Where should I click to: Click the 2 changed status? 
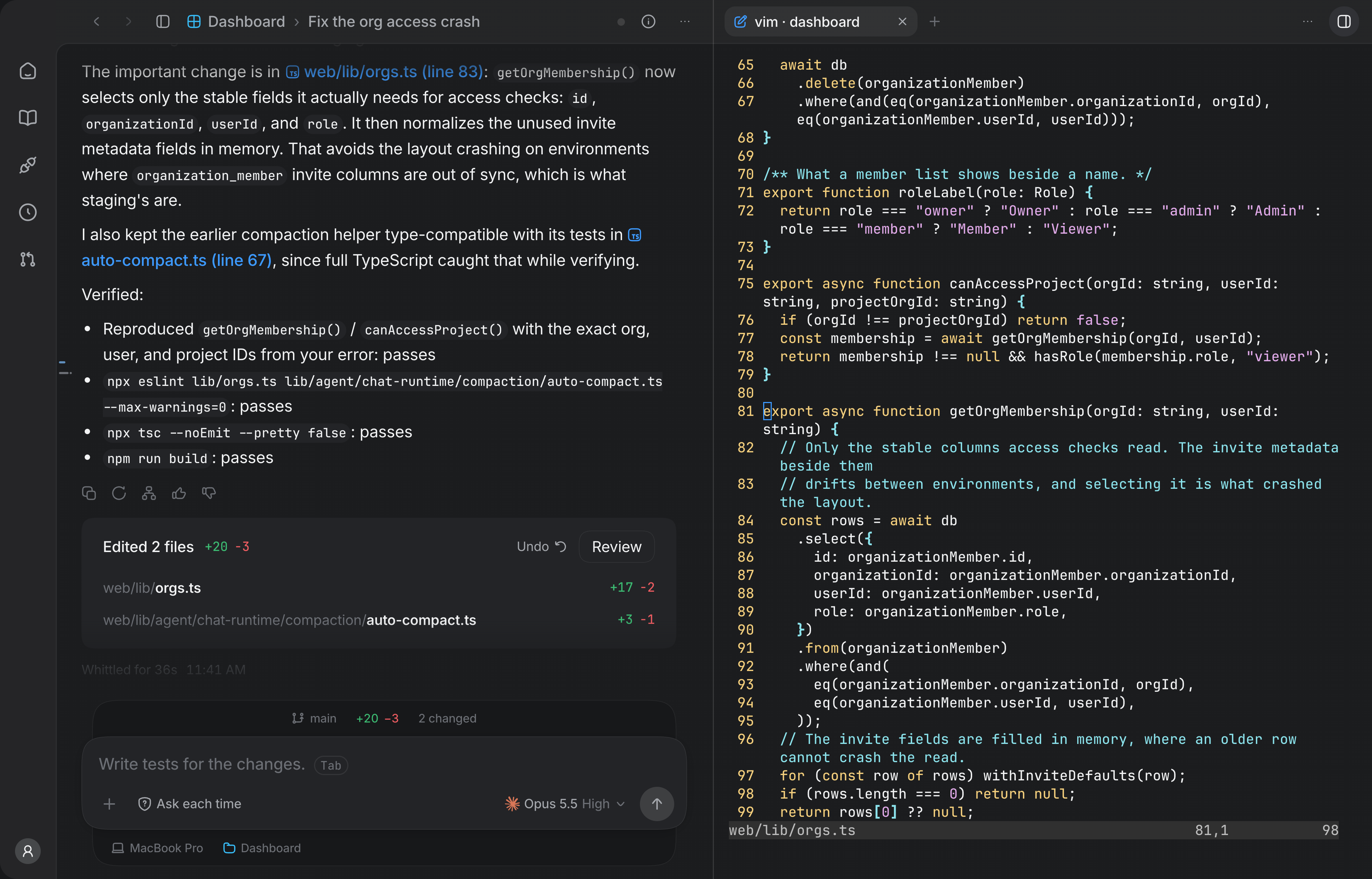pos(447,718)
